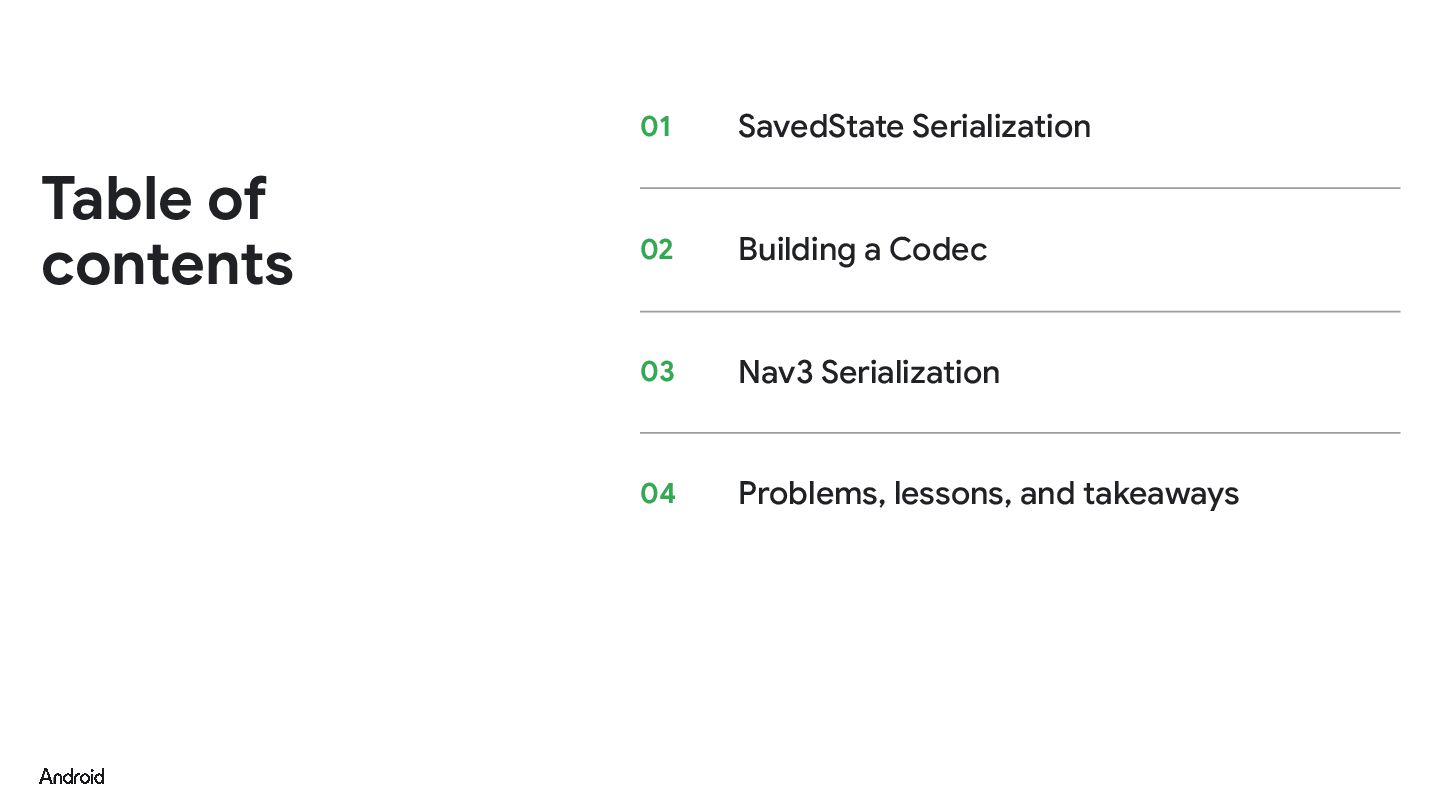
Task: Click the word "Building" in second entry
Action: pyautogui.click(x=795, y=249)
